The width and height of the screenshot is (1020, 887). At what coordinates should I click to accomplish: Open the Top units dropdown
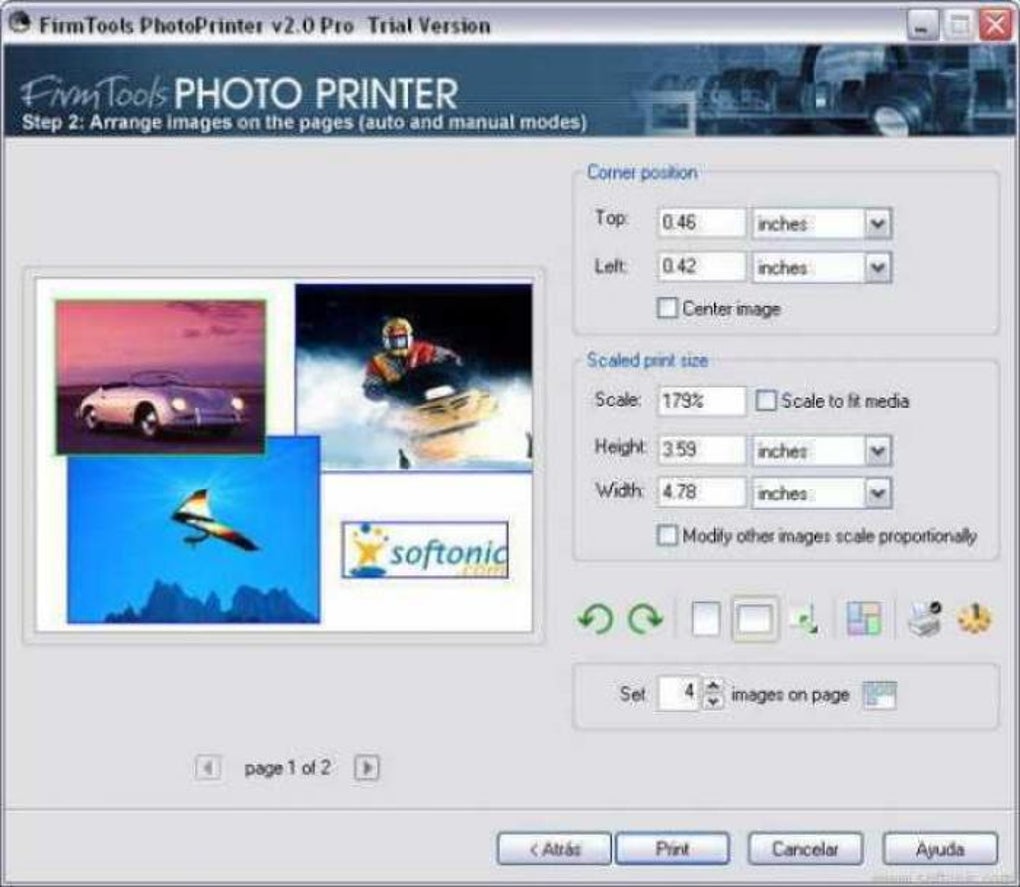click(x=877, y=224)
